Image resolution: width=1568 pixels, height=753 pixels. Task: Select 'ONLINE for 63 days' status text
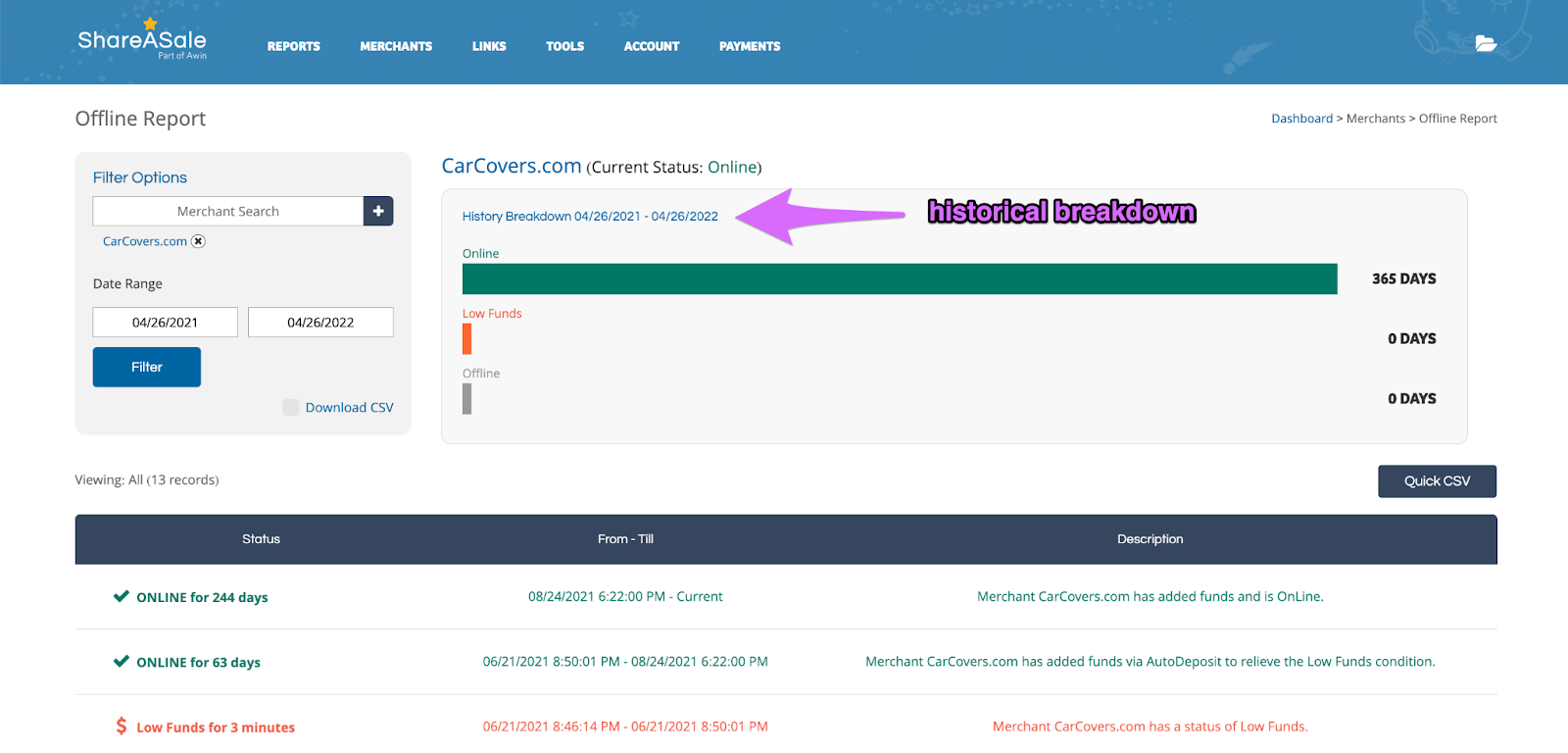click(x=198, y=662)
